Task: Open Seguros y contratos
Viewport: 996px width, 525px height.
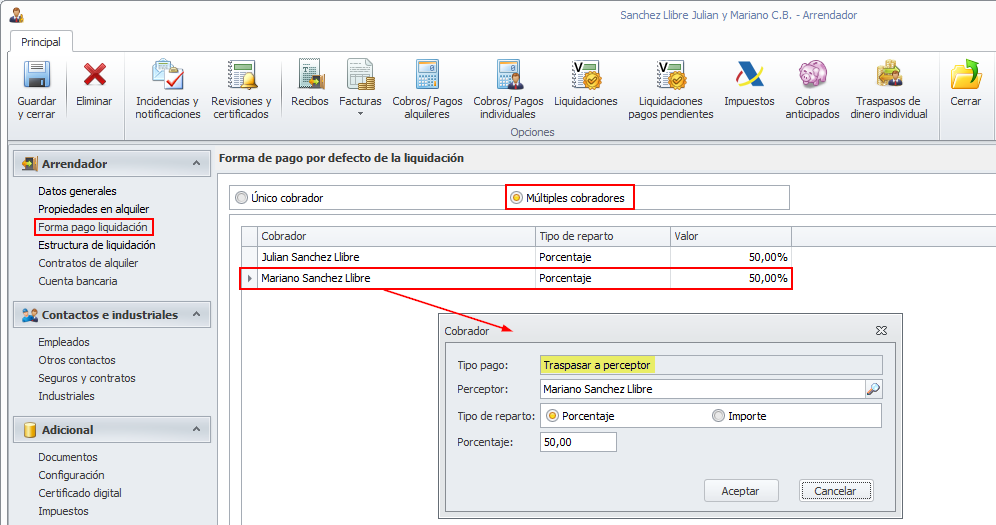Action: (x=87, y=378)
